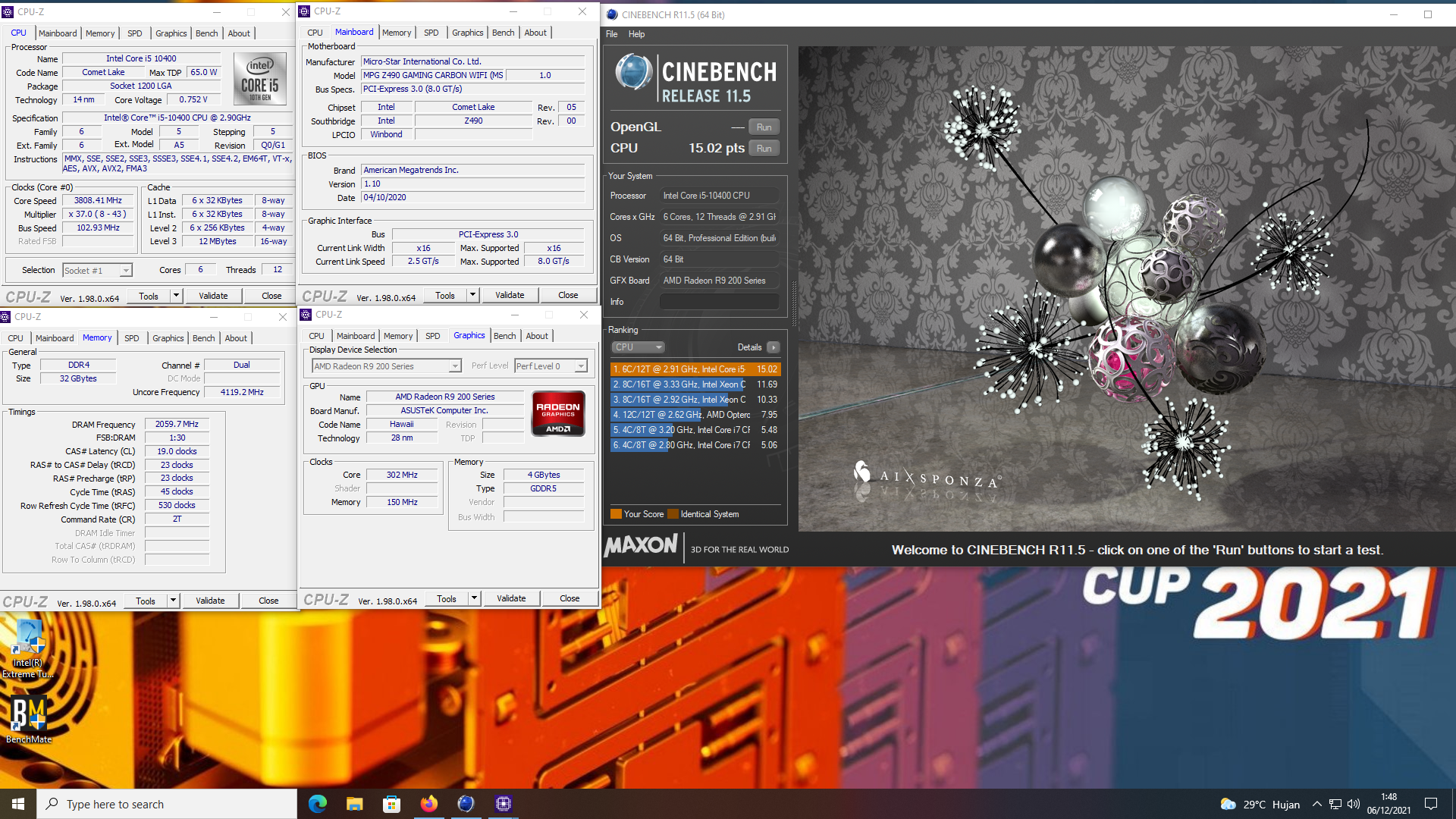Switch to CPU-Z taskbar icon
This screenshot has width=1456, height=819.
coord(504,804)
